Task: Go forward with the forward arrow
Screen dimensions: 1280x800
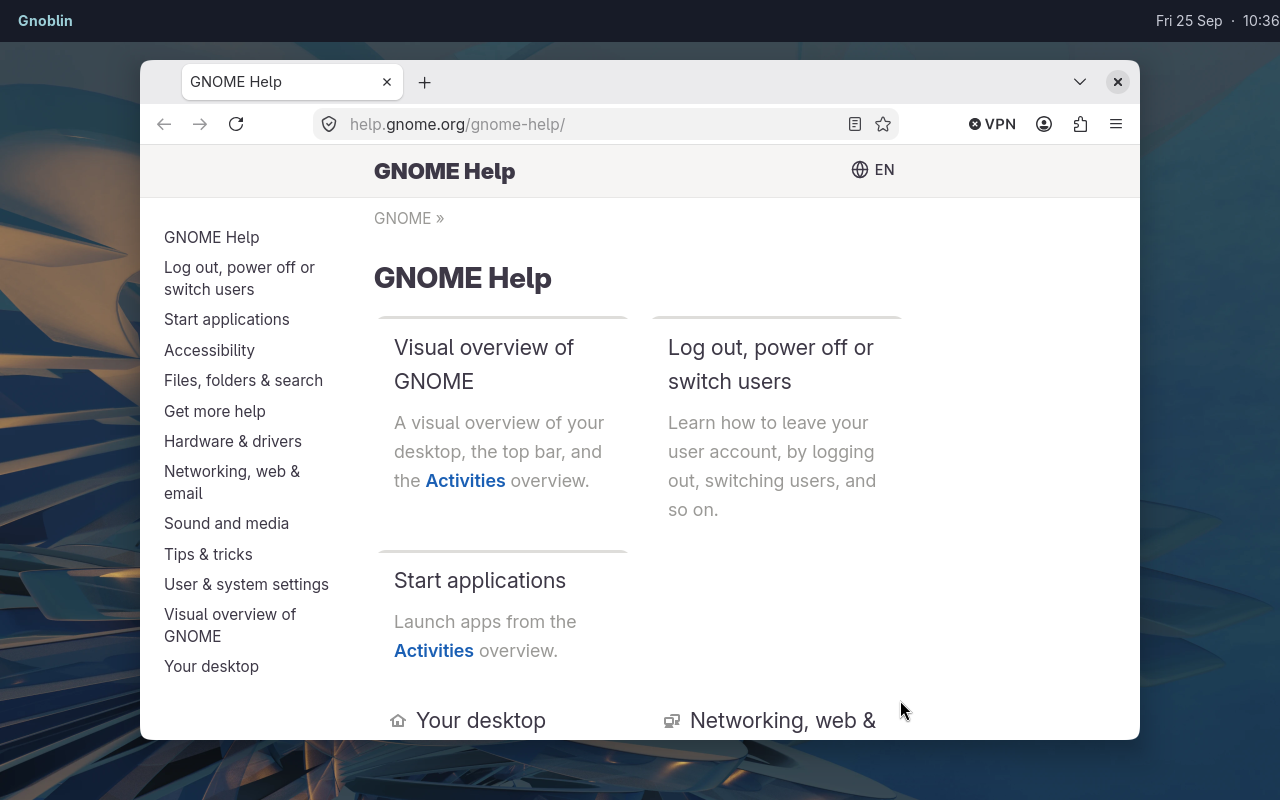Action: (200, 124)
